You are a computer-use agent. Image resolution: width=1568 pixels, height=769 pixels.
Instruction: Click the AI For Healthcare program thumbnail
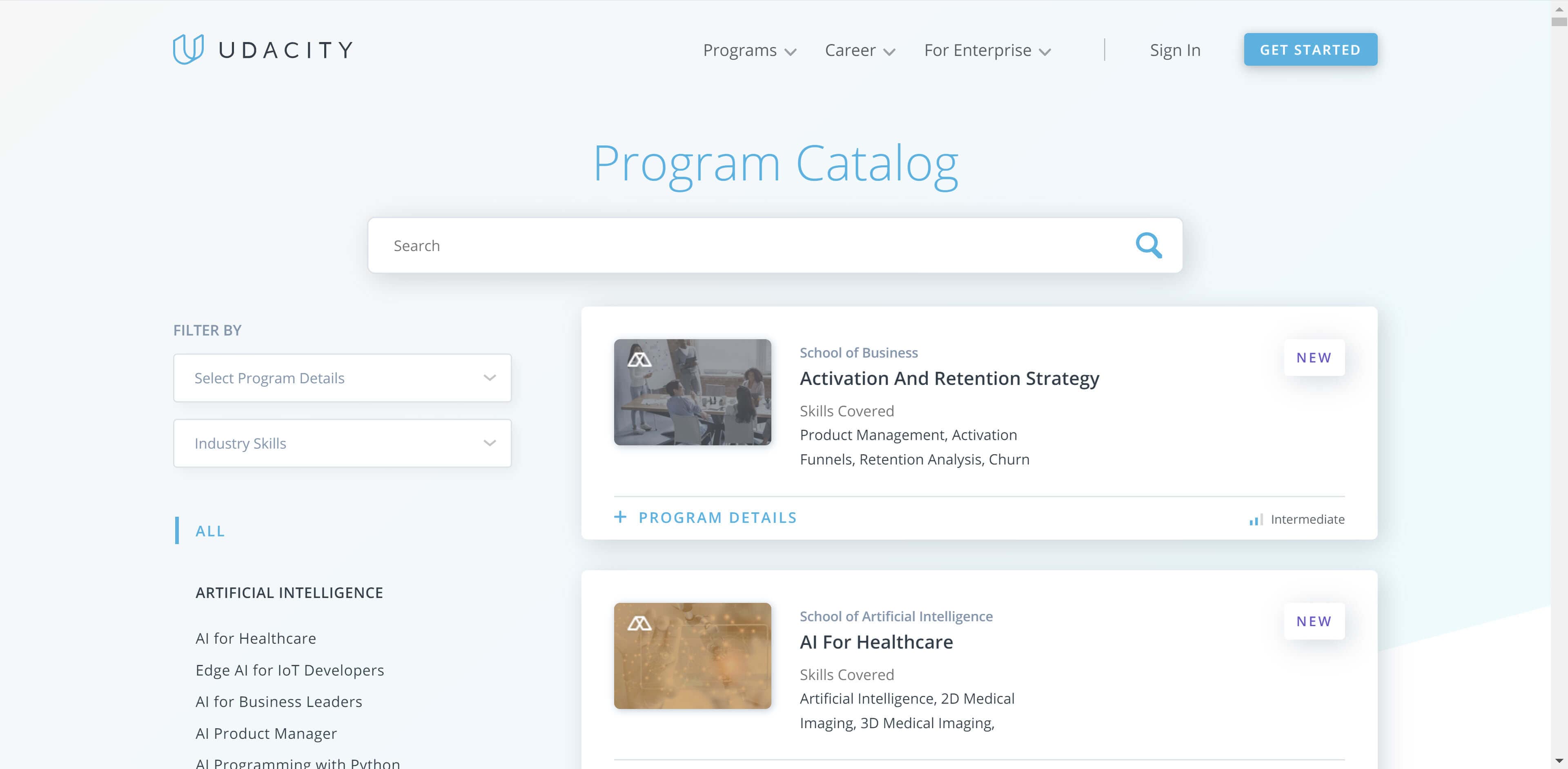click(x=693, y=655)
